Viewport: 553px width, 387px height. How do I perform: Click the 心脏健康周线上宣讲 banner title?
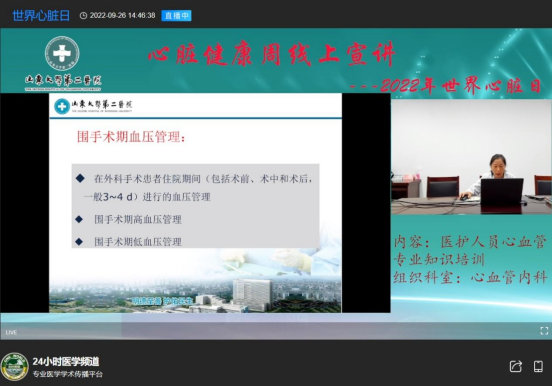pyautogui.click(x=272, y=54)
